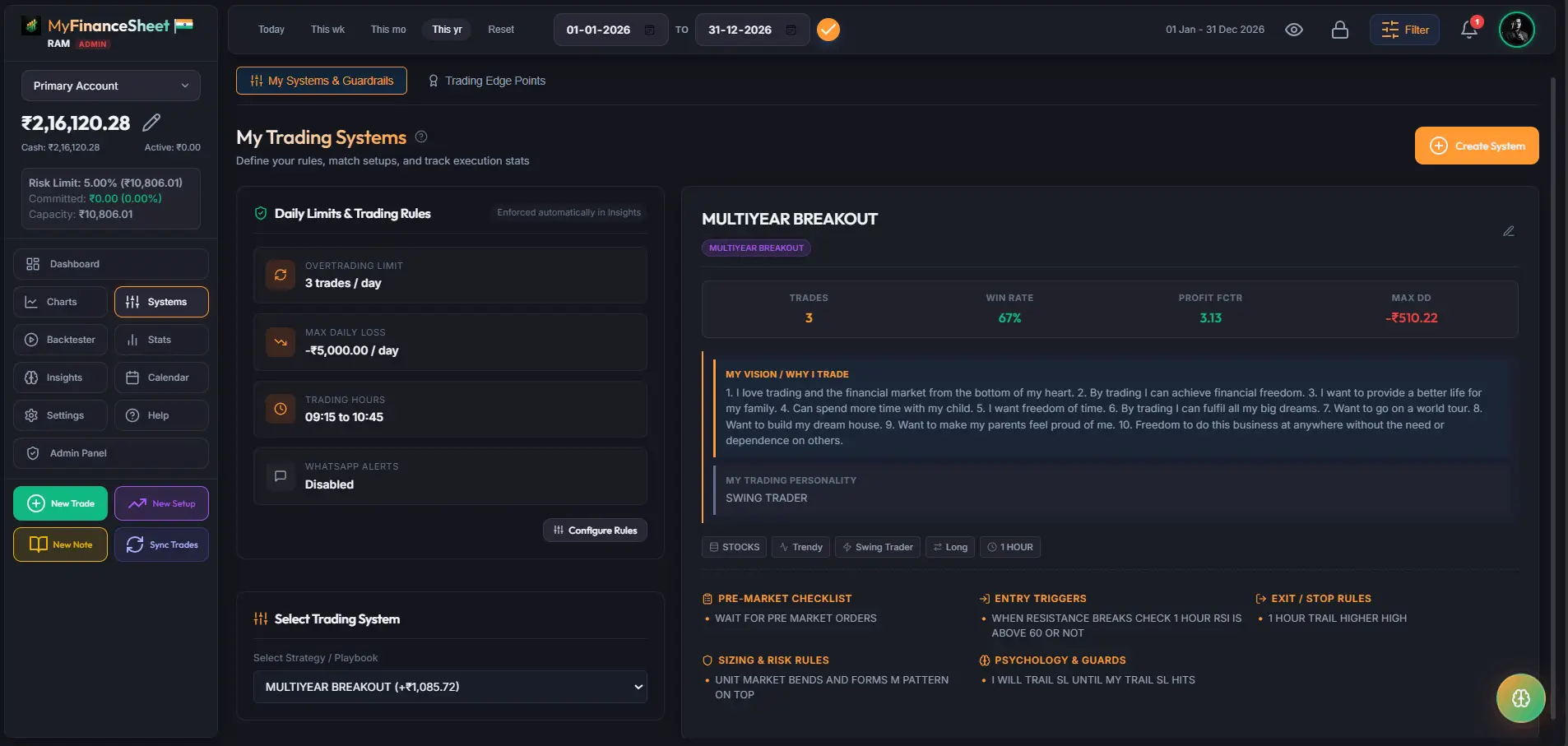Select the This mo date range
Viewport: 1568px width, 746px height.
[x=388, y=30]
